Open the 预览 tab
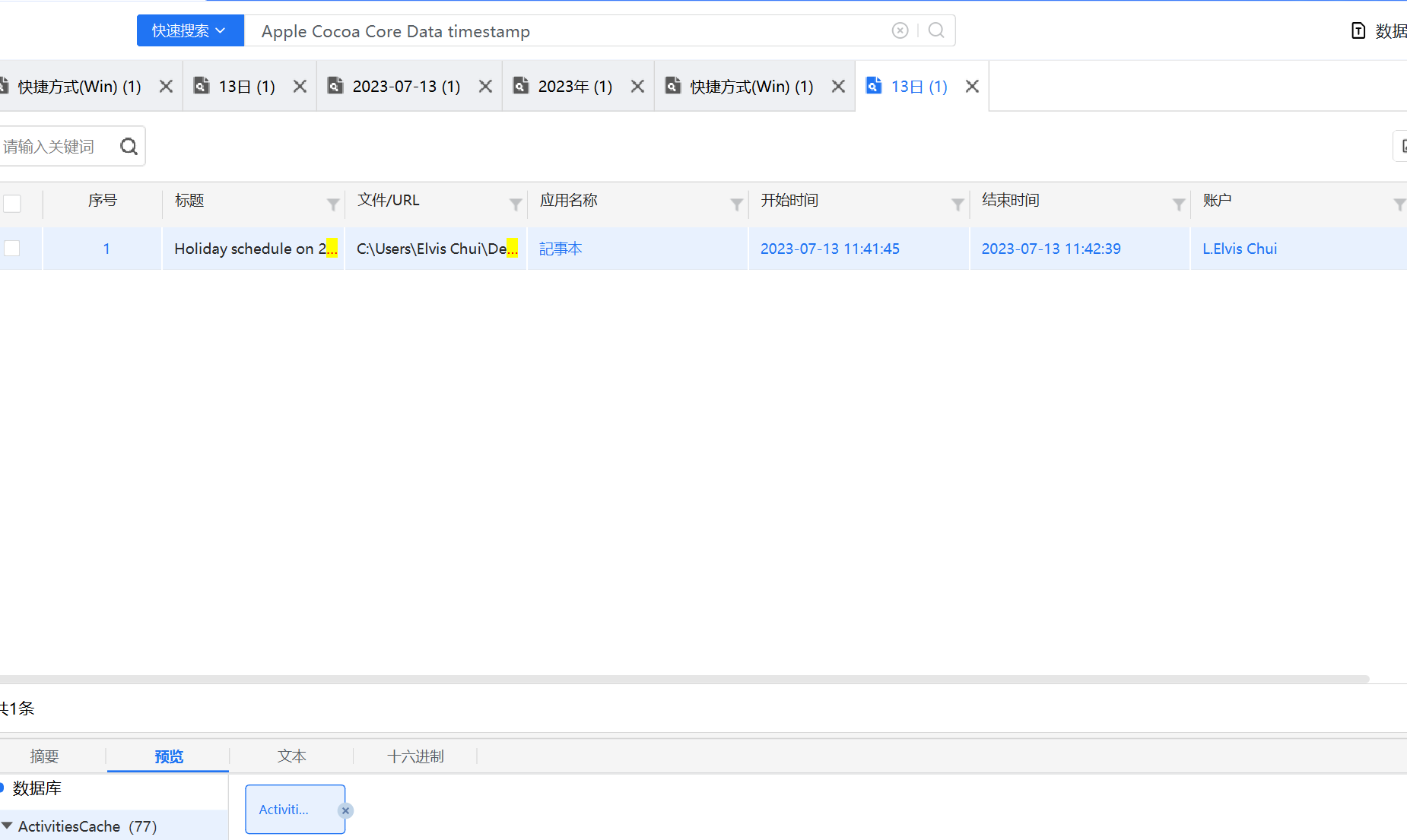Image resolution: width=1407 pixels, height=840 pixels. click(169, 756)
